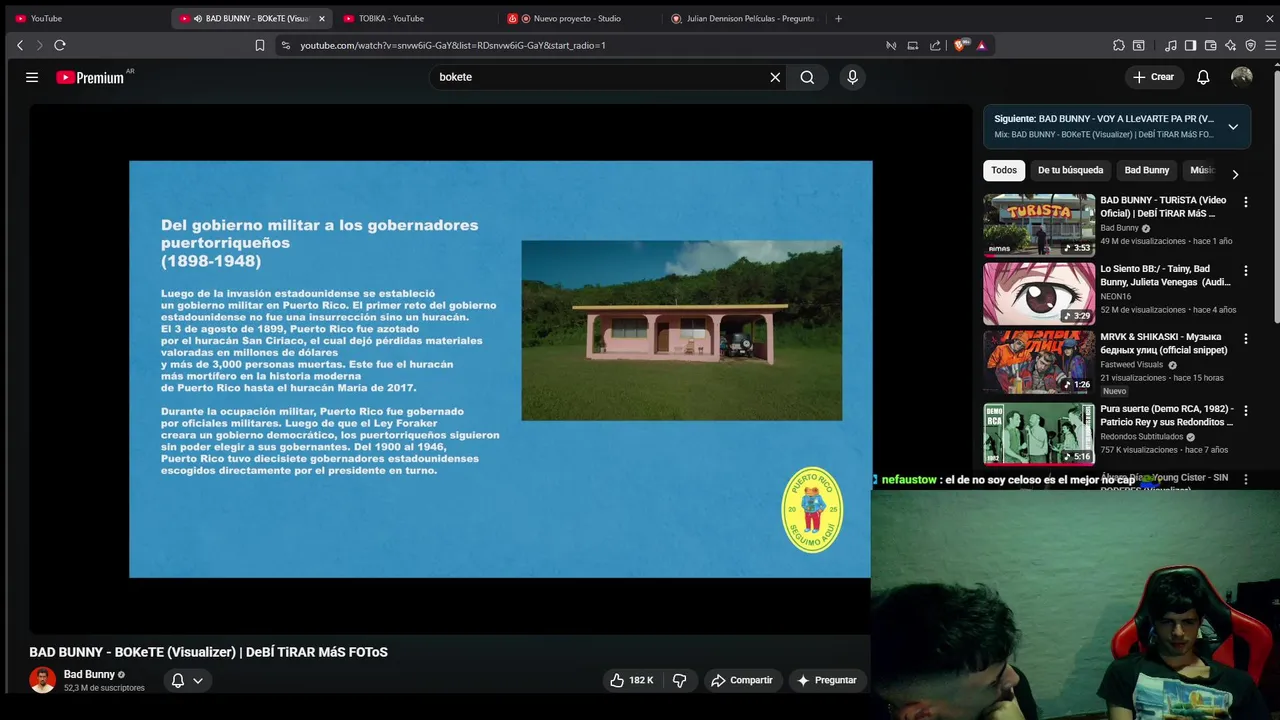Screen dimensions: 1280x720
Task: Open the browser extensions puzzle icon
Action: click(1118, 45)
